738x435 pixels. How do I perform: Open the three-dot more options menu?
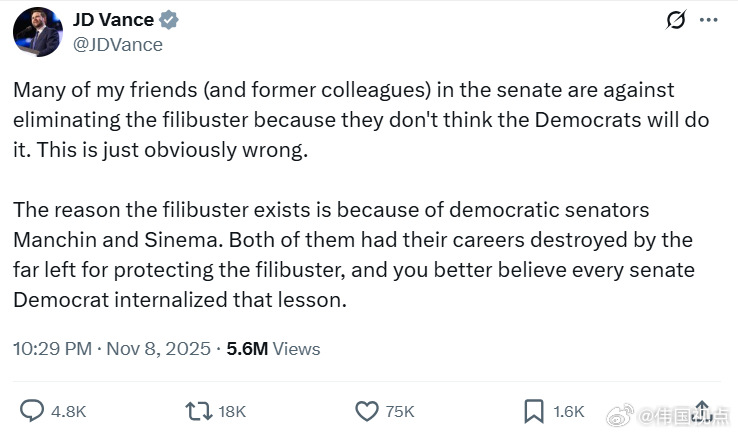708,21
